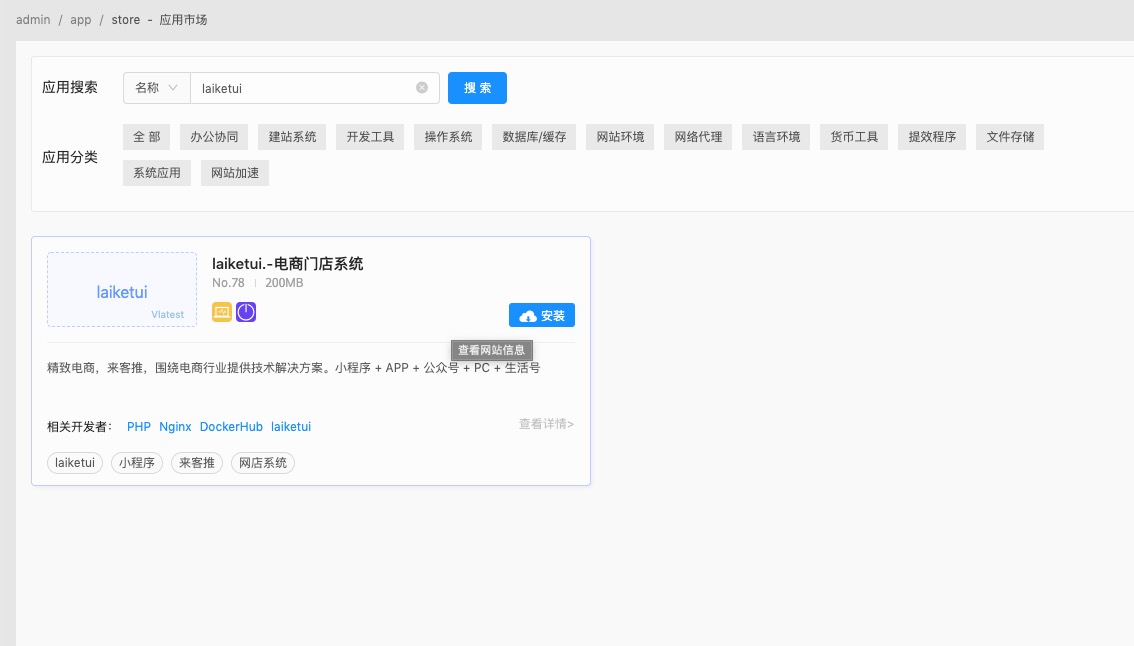This screenshot has width=1134, height=646.
Task: Clear the laiketui search field
Action: [x=422, y=88]
